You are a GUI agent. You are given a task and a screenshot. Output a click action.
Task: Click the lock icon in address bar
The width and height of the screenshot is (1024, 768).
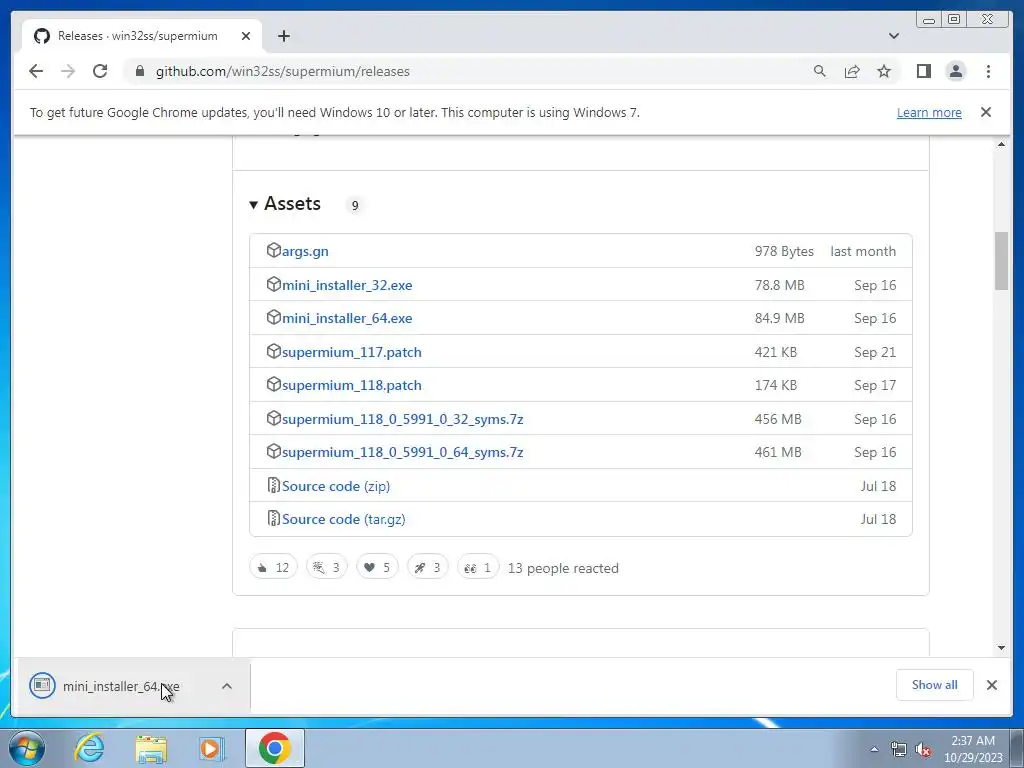(x=140, y=71)
